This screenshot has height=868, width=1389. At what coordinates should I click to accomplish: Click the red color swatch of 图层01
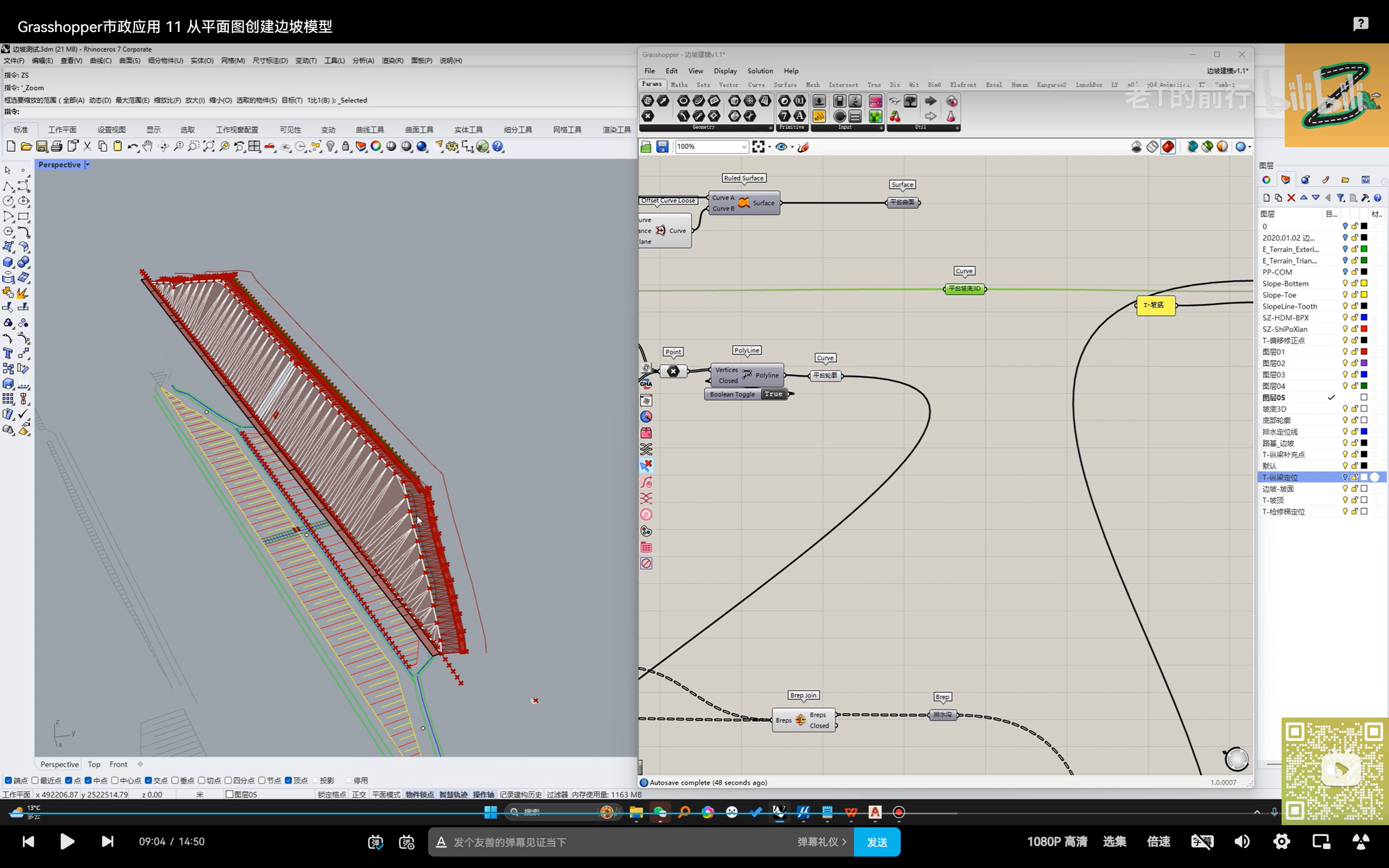point(1365,352)
